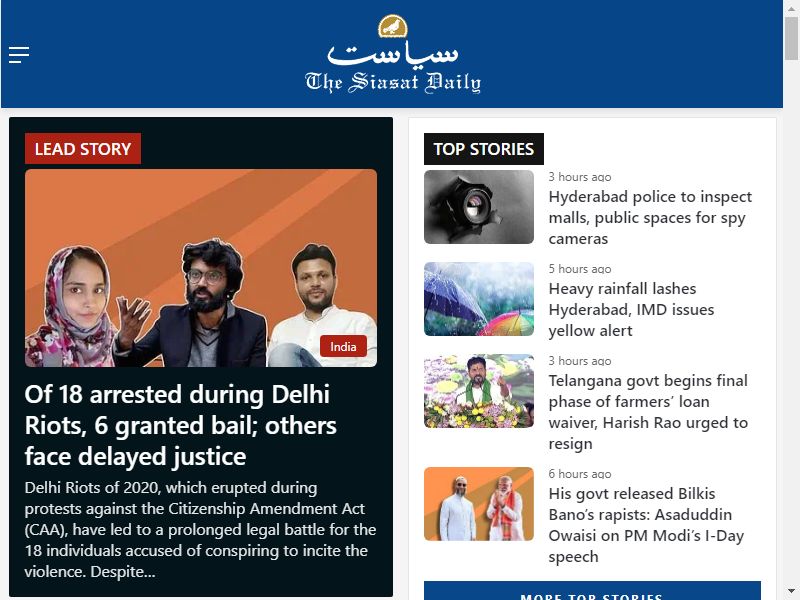Click the TOP STORIES heading

tap(484, 148)
